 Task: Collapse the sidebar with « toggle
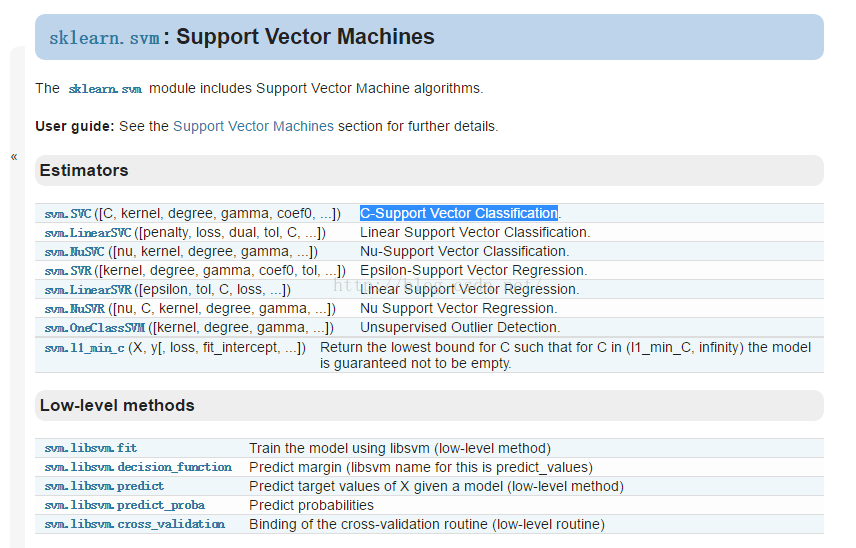click(14, 157)
